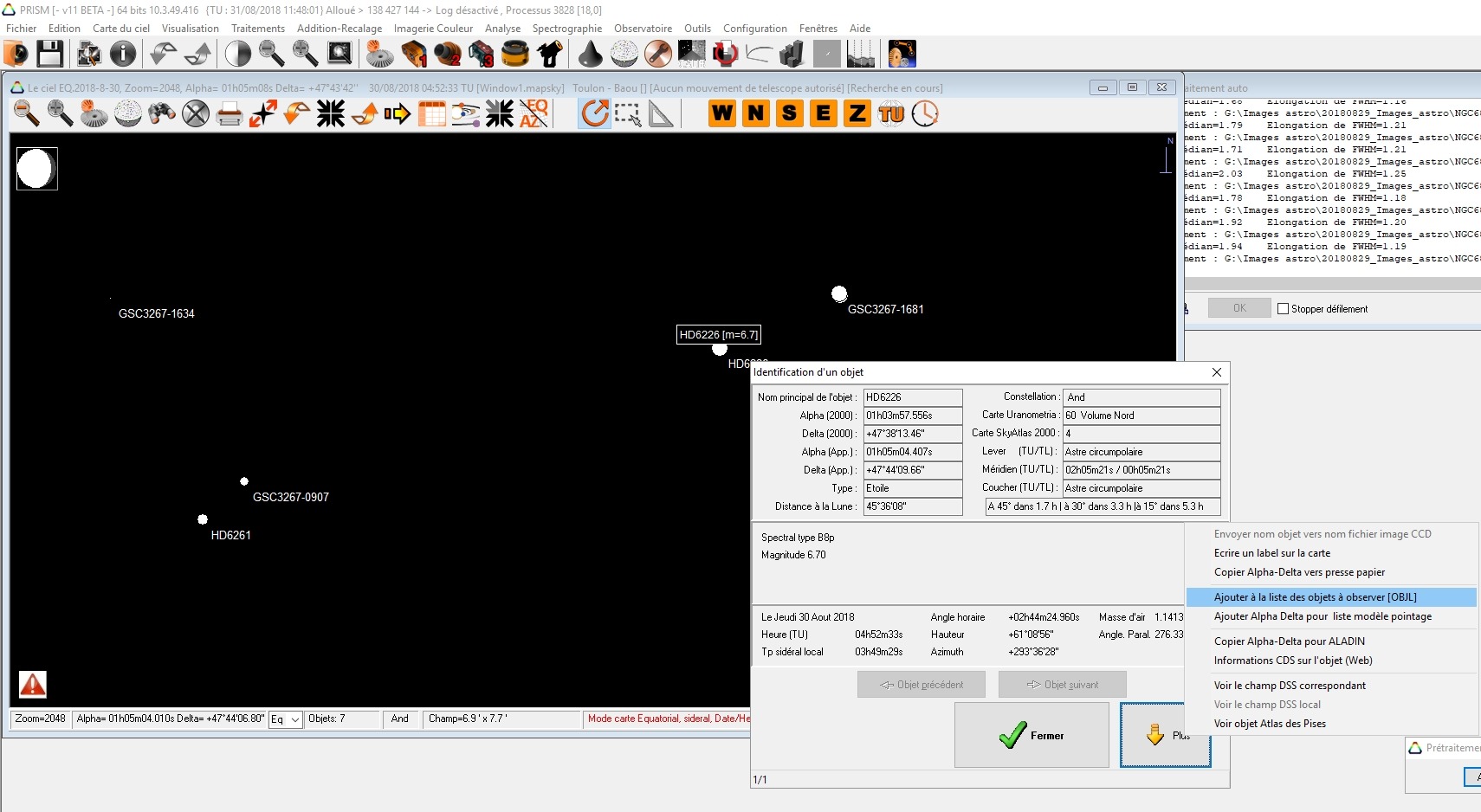The image size is (1481, 812).
Task: Select 'Ajouter à la liste des objets à observer'
Action: point(1315,597)
